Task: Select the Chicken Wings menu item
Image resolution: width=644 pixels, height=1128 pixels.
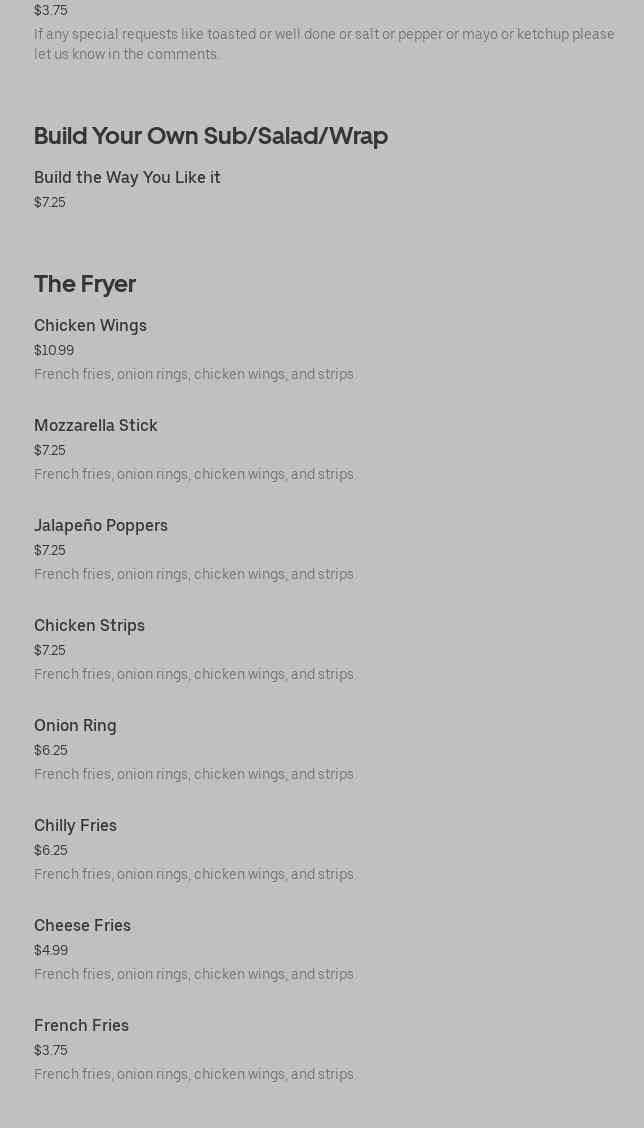Action: tap(90, 326)
